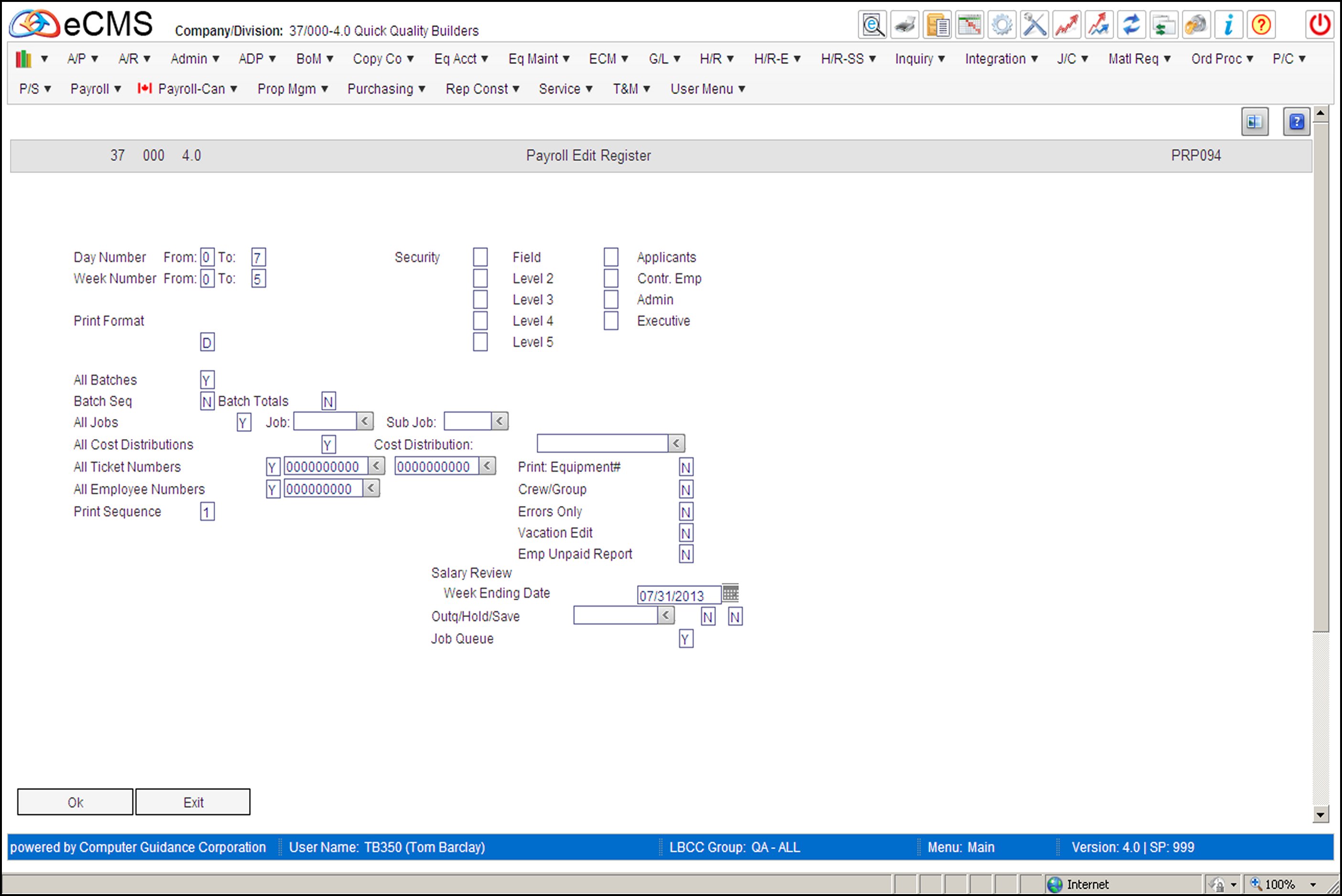Screen dimensions: 1342x896
Task: Enable the Applicants checkbox
Action: tap(610, 257)
